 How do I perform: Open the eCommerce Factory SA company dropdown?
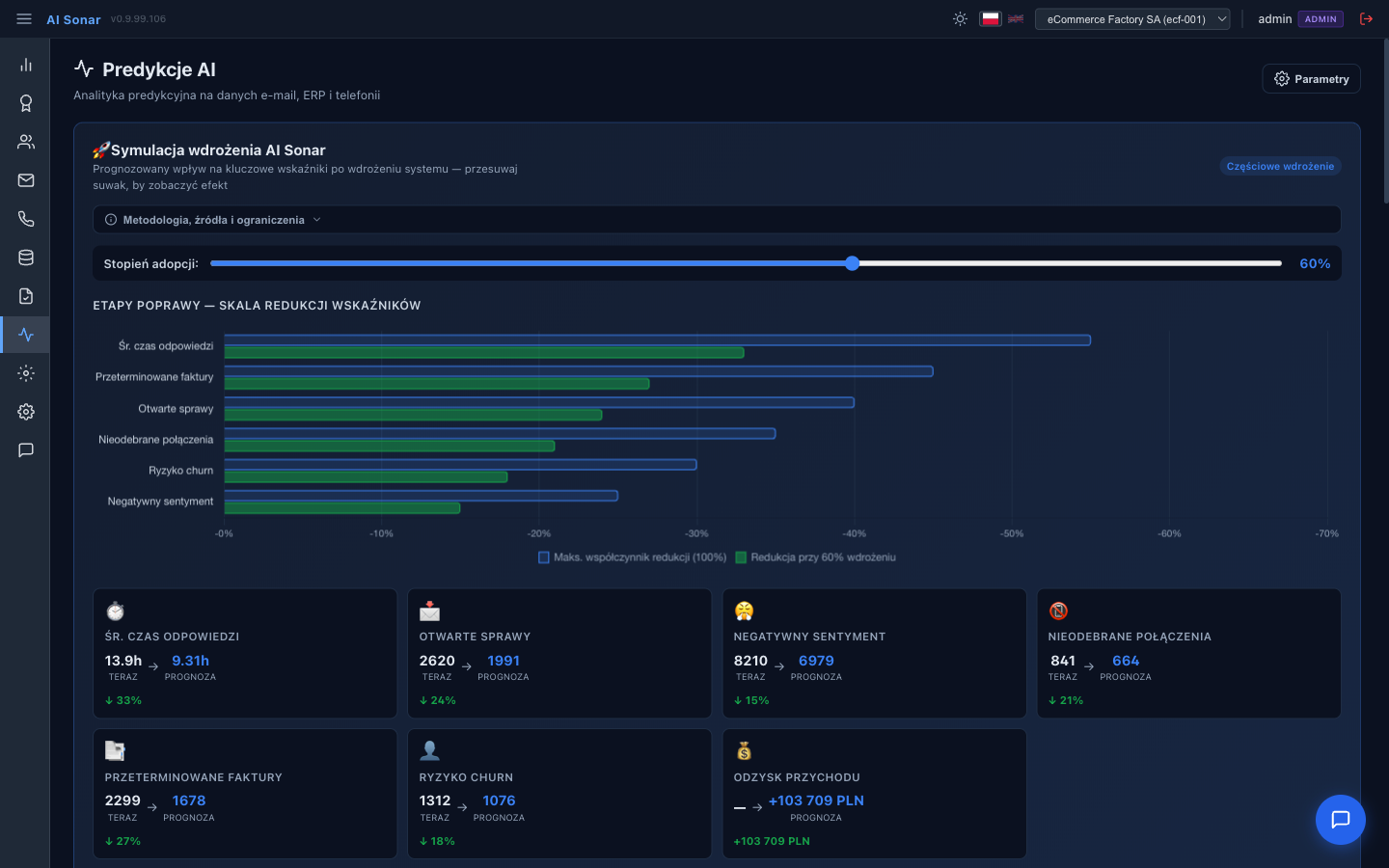point(1131,19)
